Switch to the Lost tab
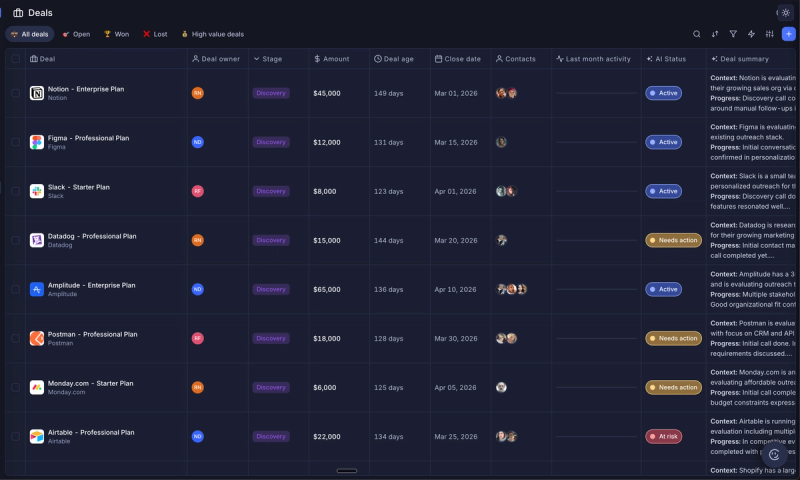The image size is (800, 480). pyautogui.click(x=155, y=34)
